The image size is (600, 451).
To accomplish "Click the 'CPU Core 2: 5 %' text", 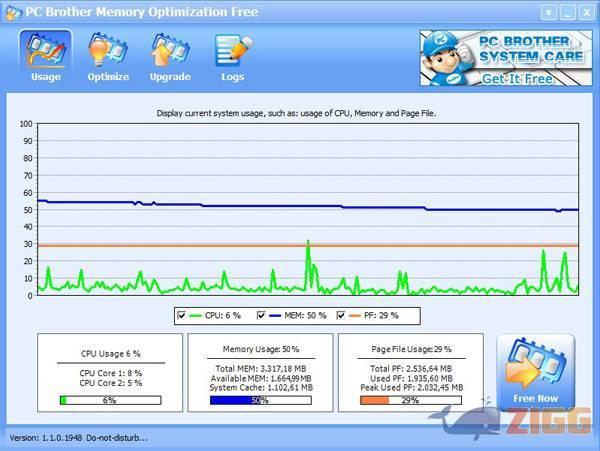I will pos(111,383).
